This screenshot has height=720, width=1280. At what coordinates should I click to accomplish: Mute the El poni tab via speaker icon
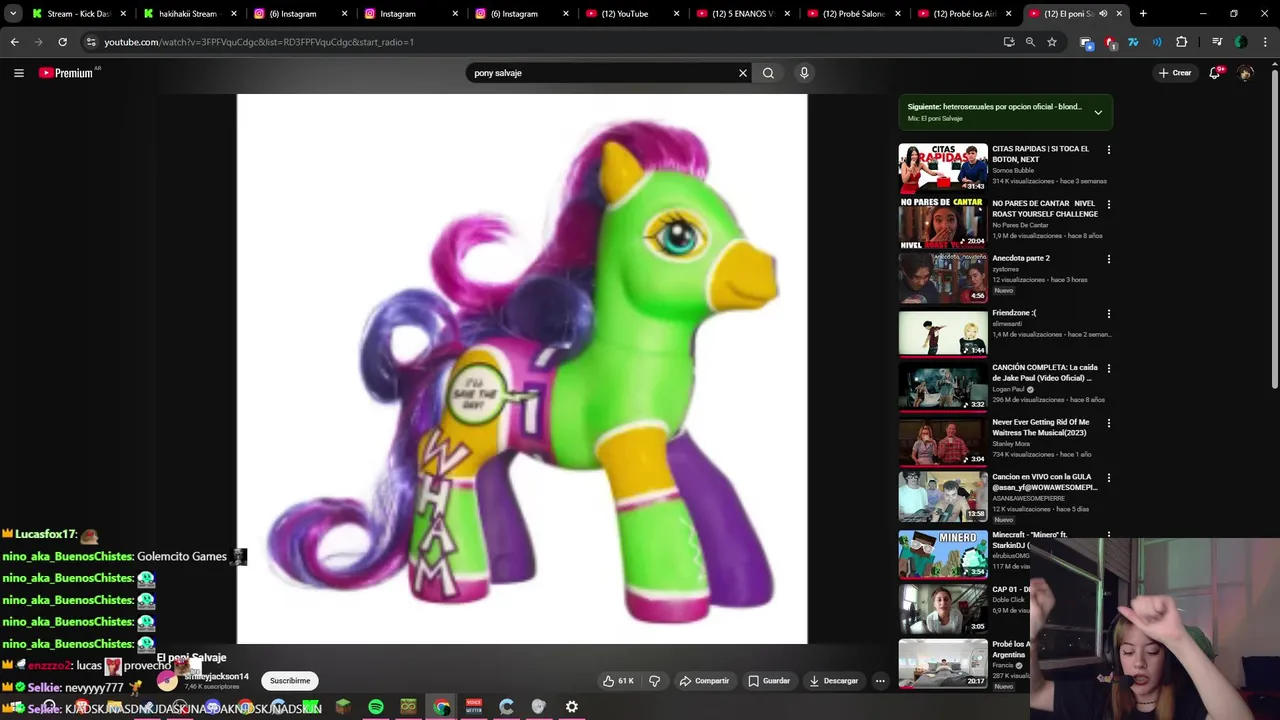pyautogui.click(x=1103, y=14)
